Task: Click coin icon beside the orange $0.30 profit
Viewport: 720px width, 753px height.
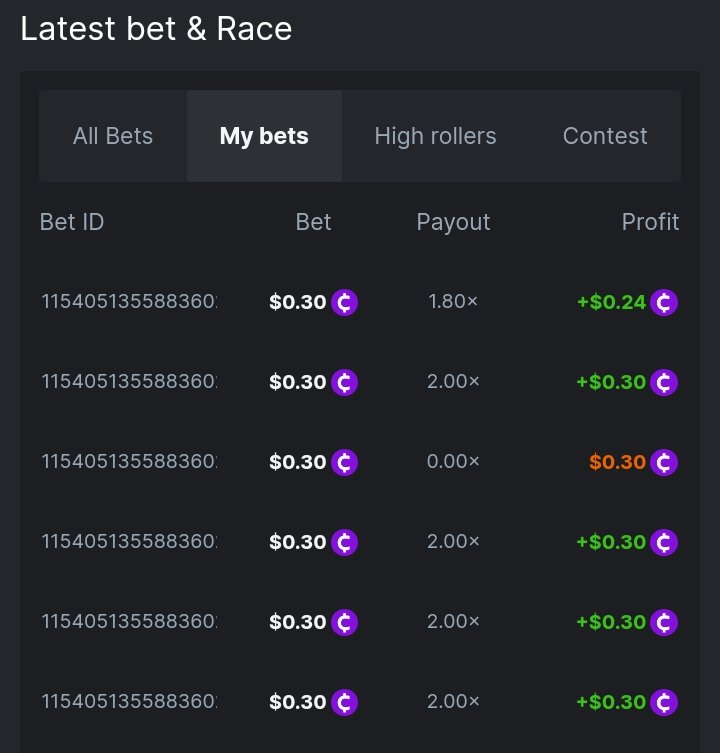Action: pyautogui.click(x=664, y=462)
